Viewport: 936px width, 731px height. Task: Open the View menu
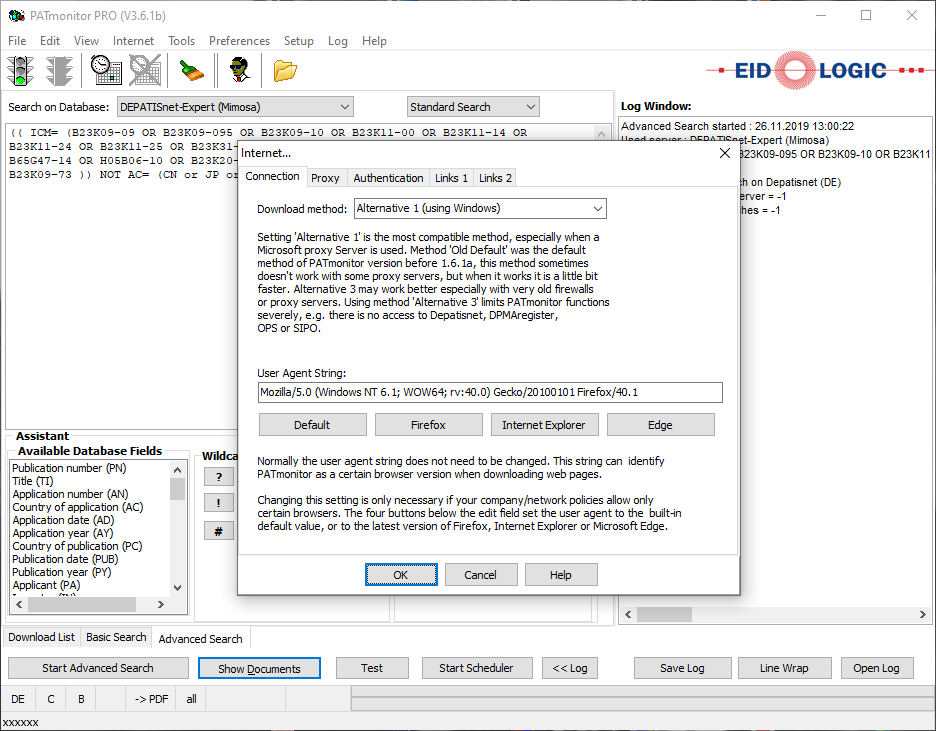[86, 41]
